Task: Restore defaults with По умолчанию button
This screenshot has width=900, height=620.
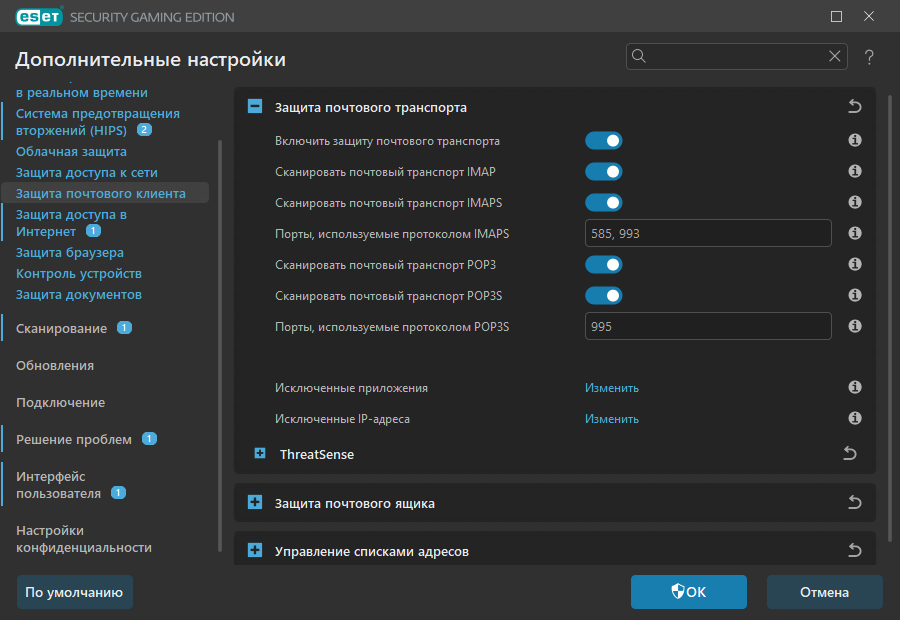Action: pyautogui.click(x=75, y=592)
